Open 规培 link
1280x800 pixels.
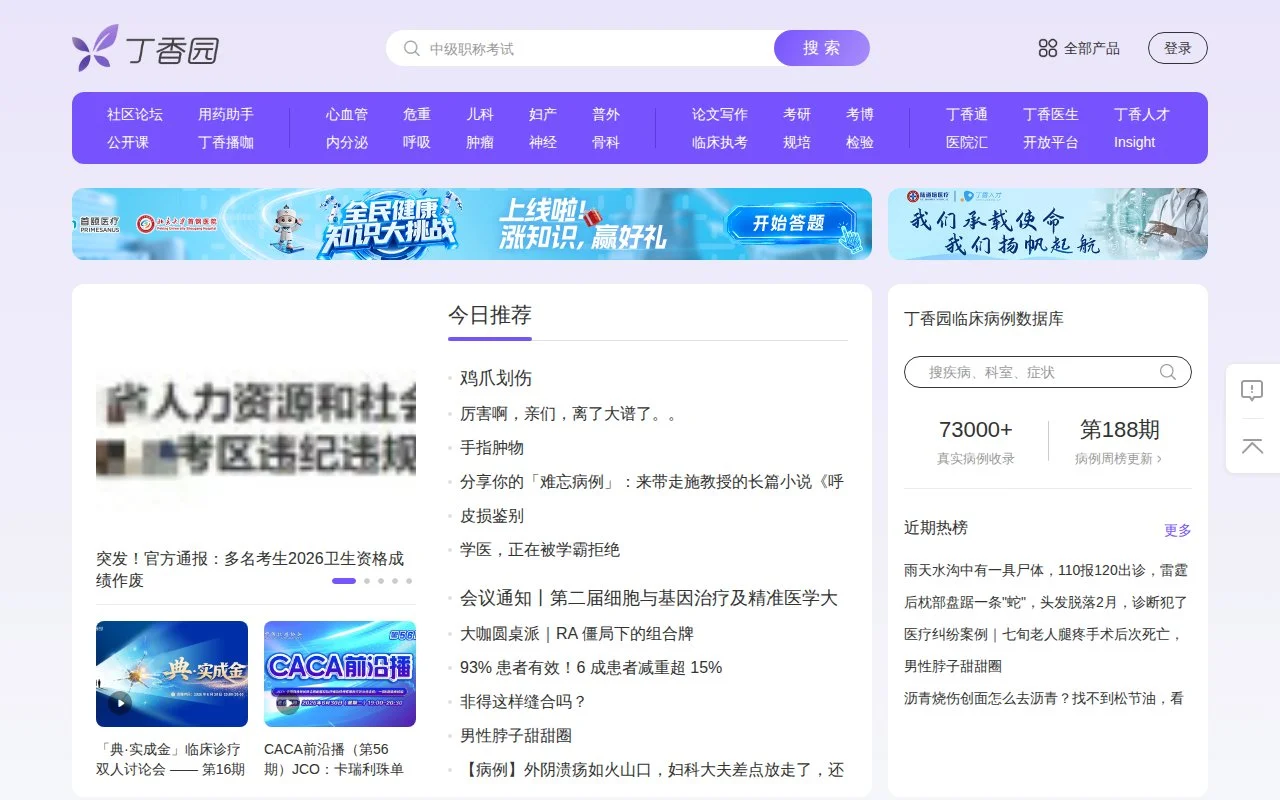point(797,142)
